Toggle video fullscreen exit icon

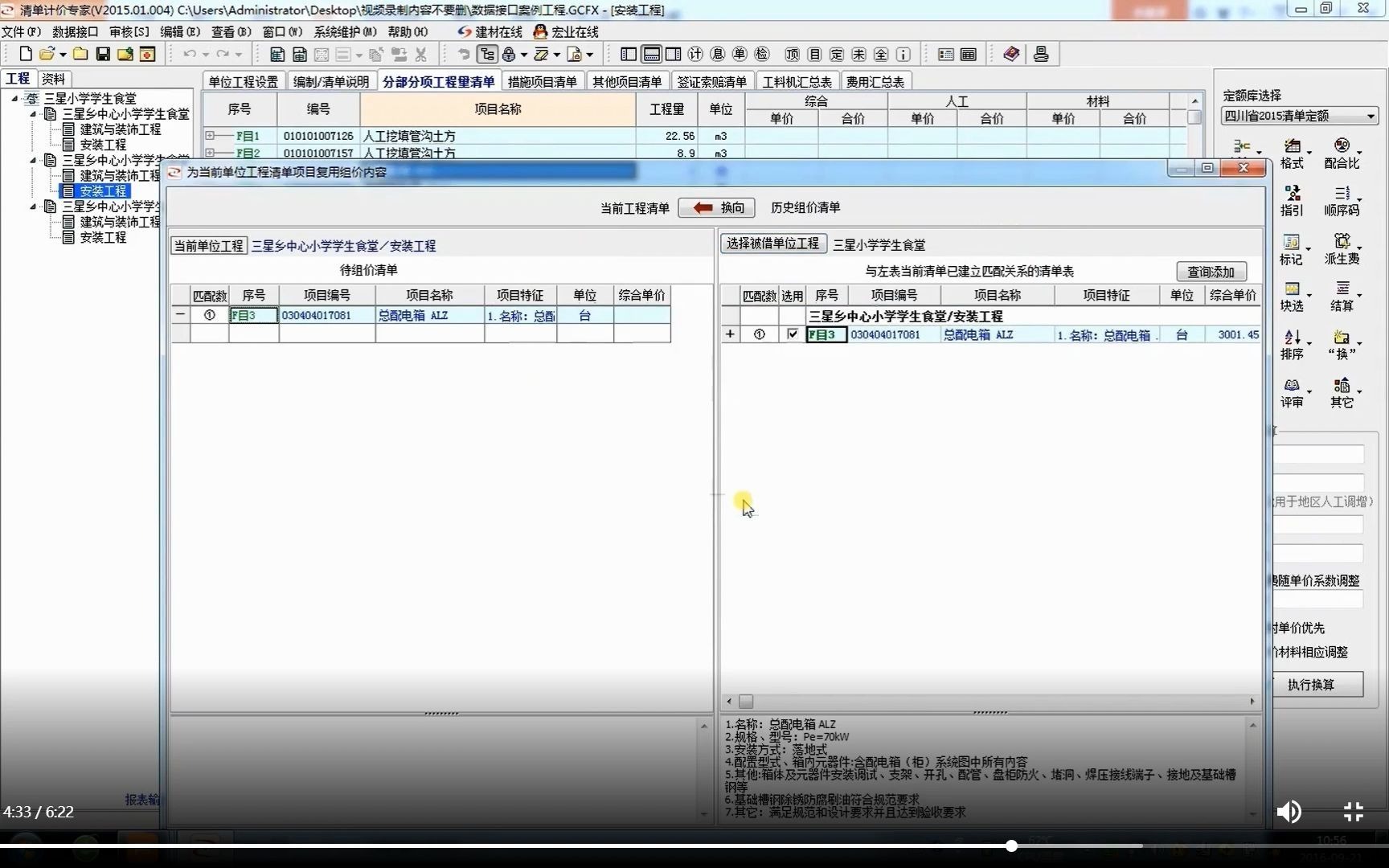tap(1354, 812)
